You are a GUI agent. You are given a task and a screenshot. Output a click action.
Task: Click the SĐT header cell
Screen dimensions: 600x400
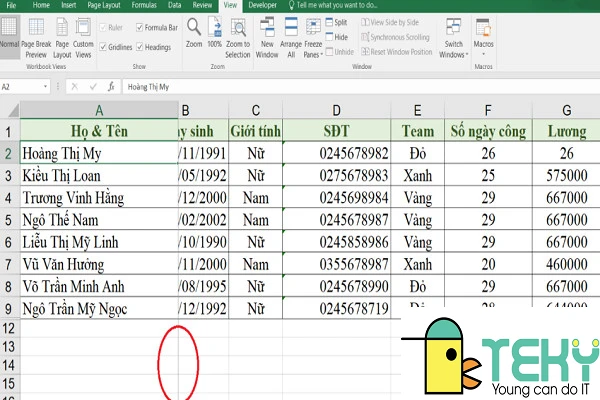336,131
